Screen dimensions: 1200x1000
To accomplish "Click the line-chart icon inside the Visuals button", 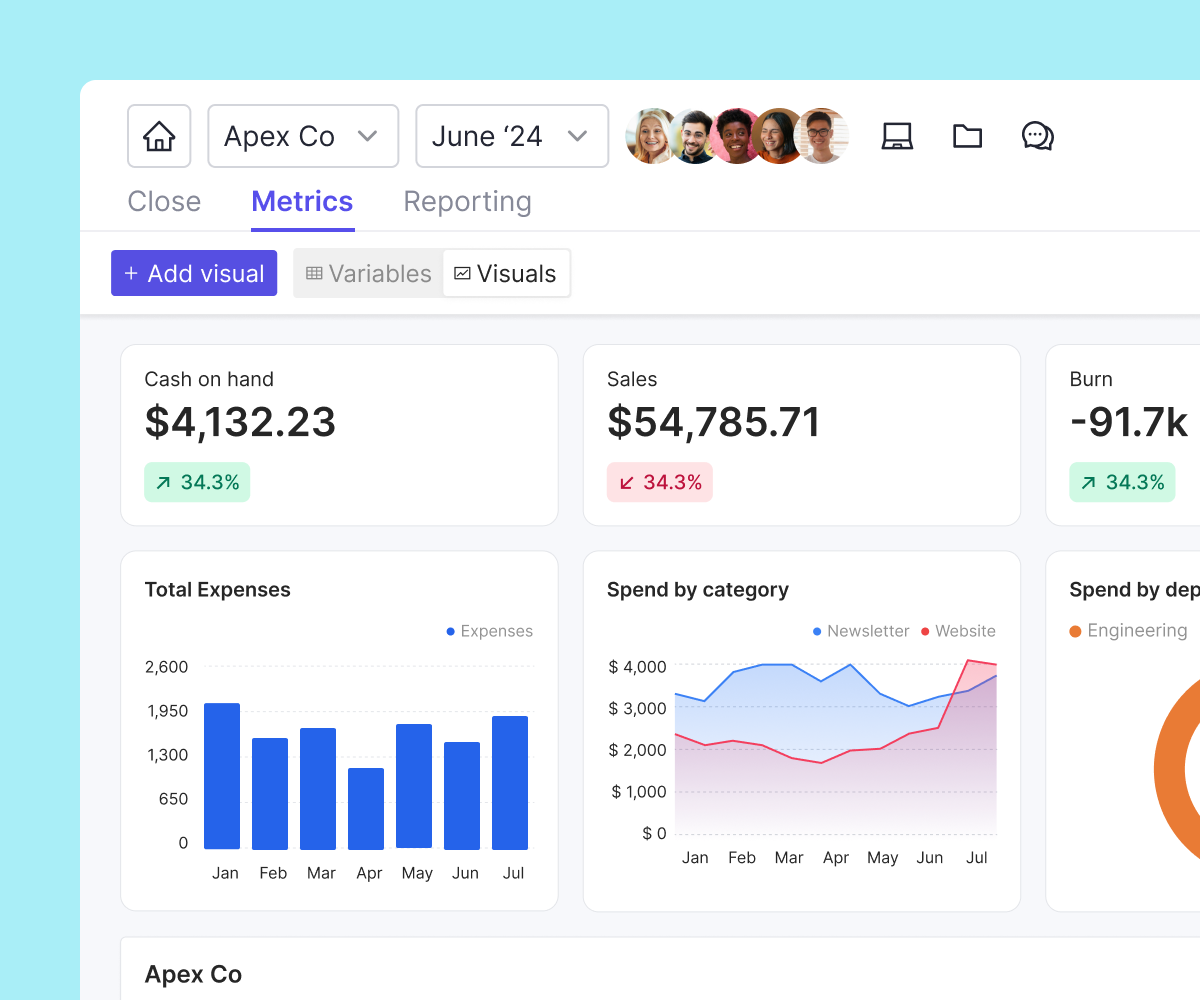I will [462, 272].
